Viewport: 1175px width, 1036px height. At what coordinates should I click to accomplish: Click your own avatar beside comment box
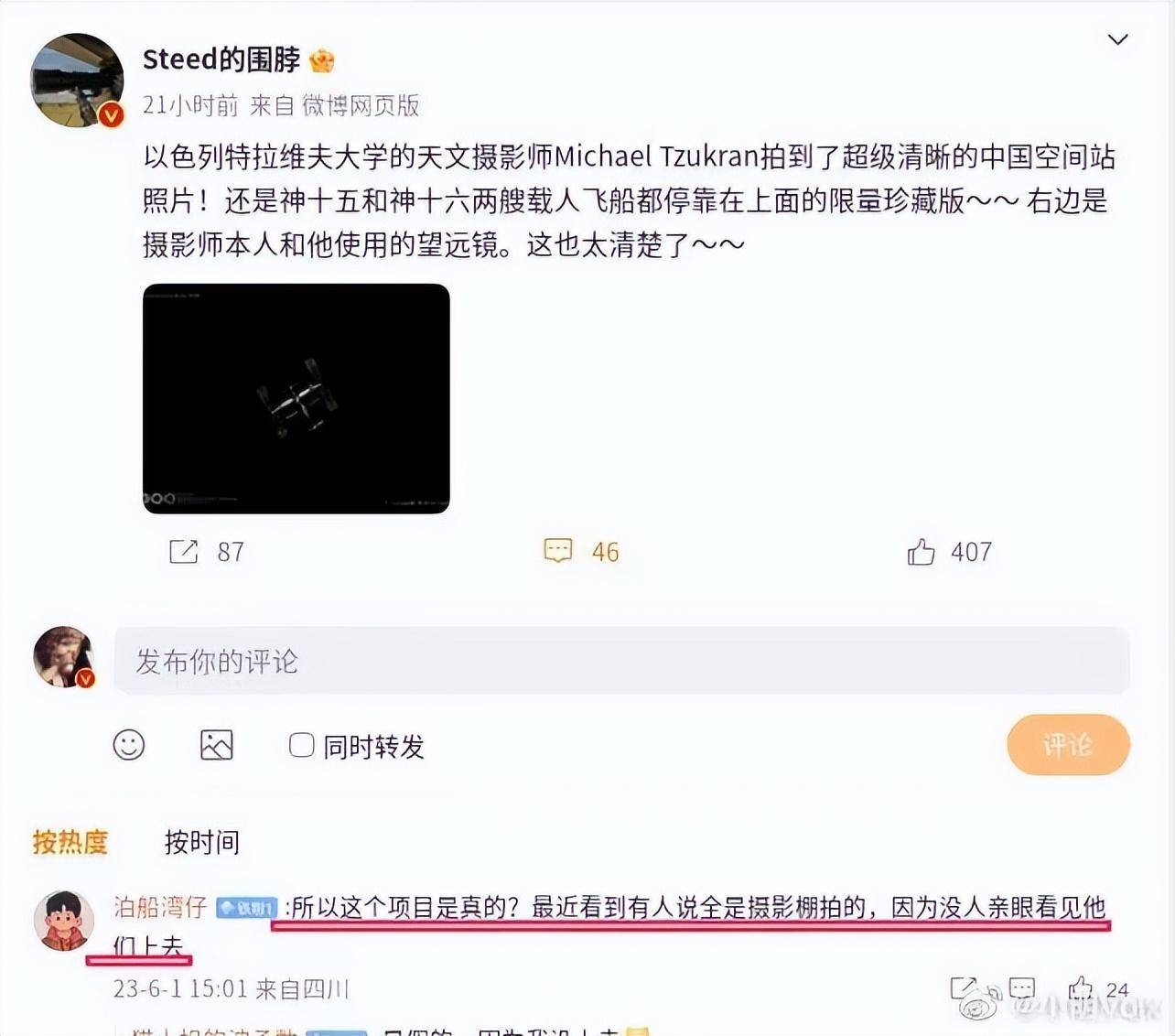tap(64, 657)
